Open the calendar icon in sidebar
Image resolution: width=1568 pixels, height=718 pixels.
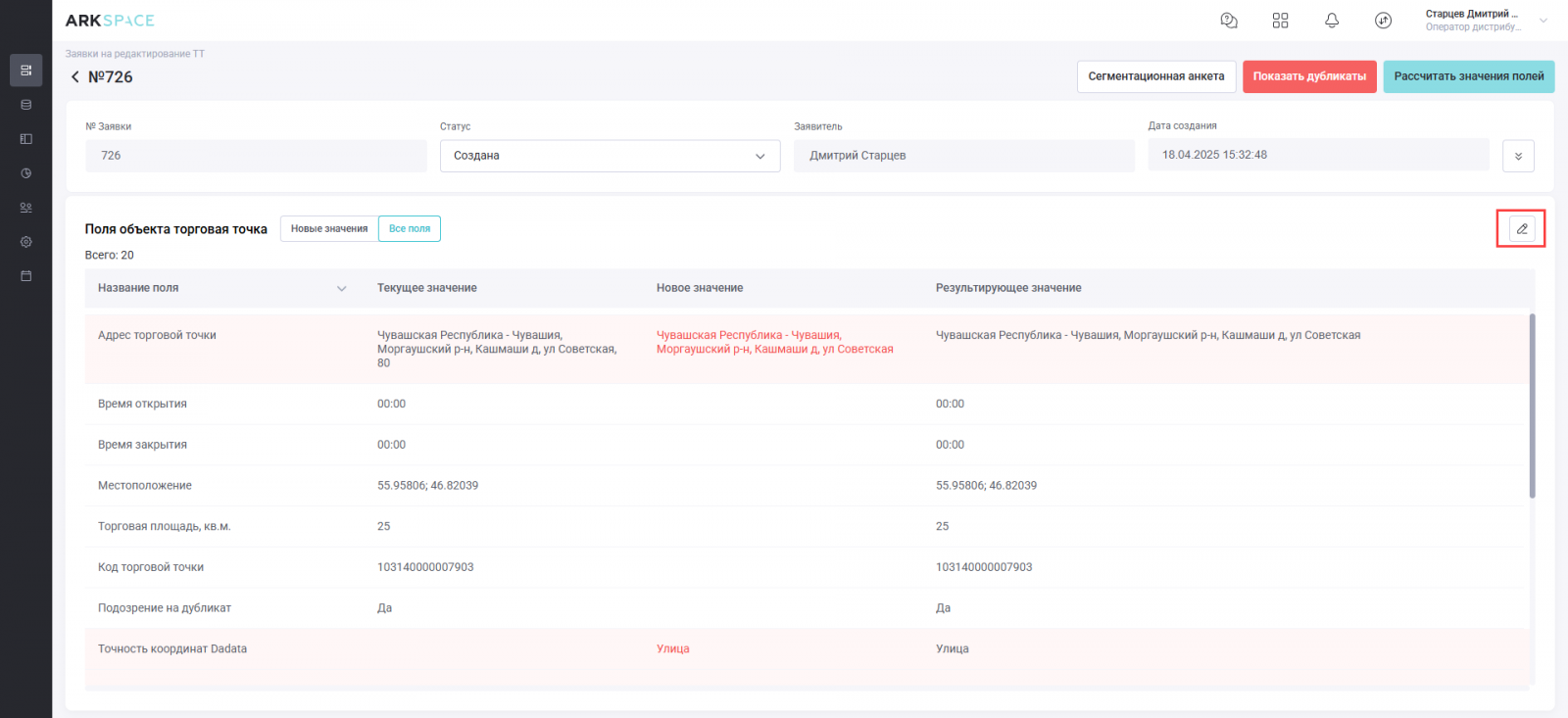(26, 276)
